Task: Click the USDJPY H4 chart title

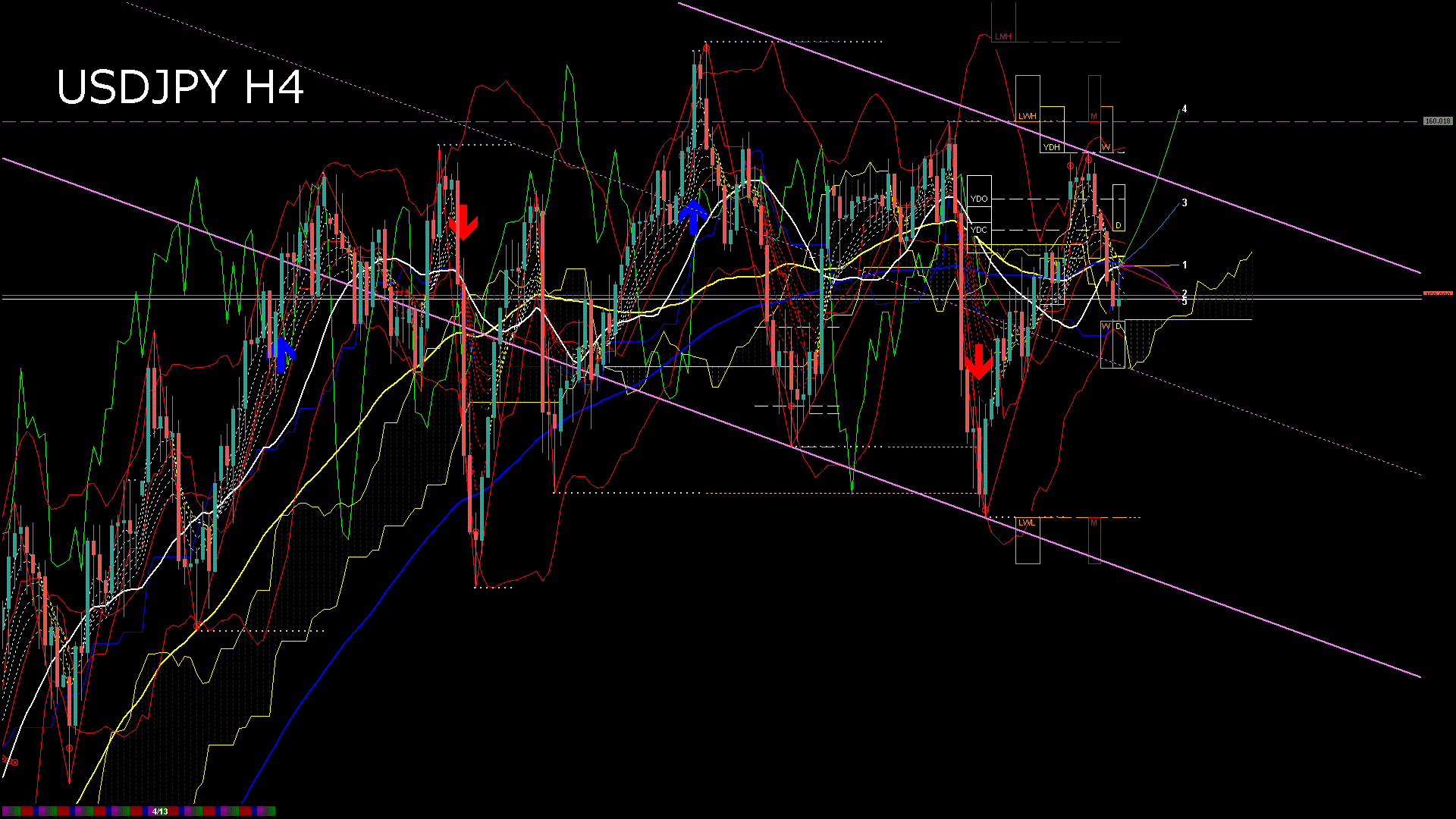Action: [180, 87]
